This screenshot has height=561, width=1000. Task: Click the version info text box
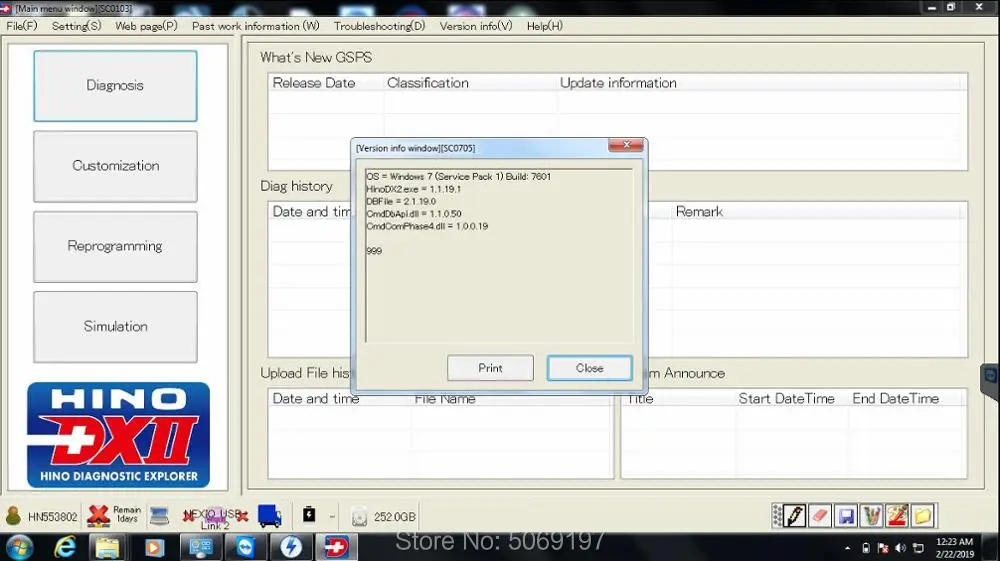[x=499, y=256]
